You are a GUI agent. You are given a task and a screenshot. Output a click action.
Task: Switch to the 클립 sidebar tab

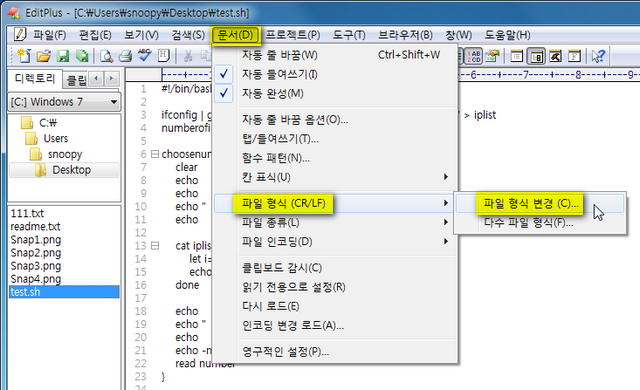tap(76, 80)
